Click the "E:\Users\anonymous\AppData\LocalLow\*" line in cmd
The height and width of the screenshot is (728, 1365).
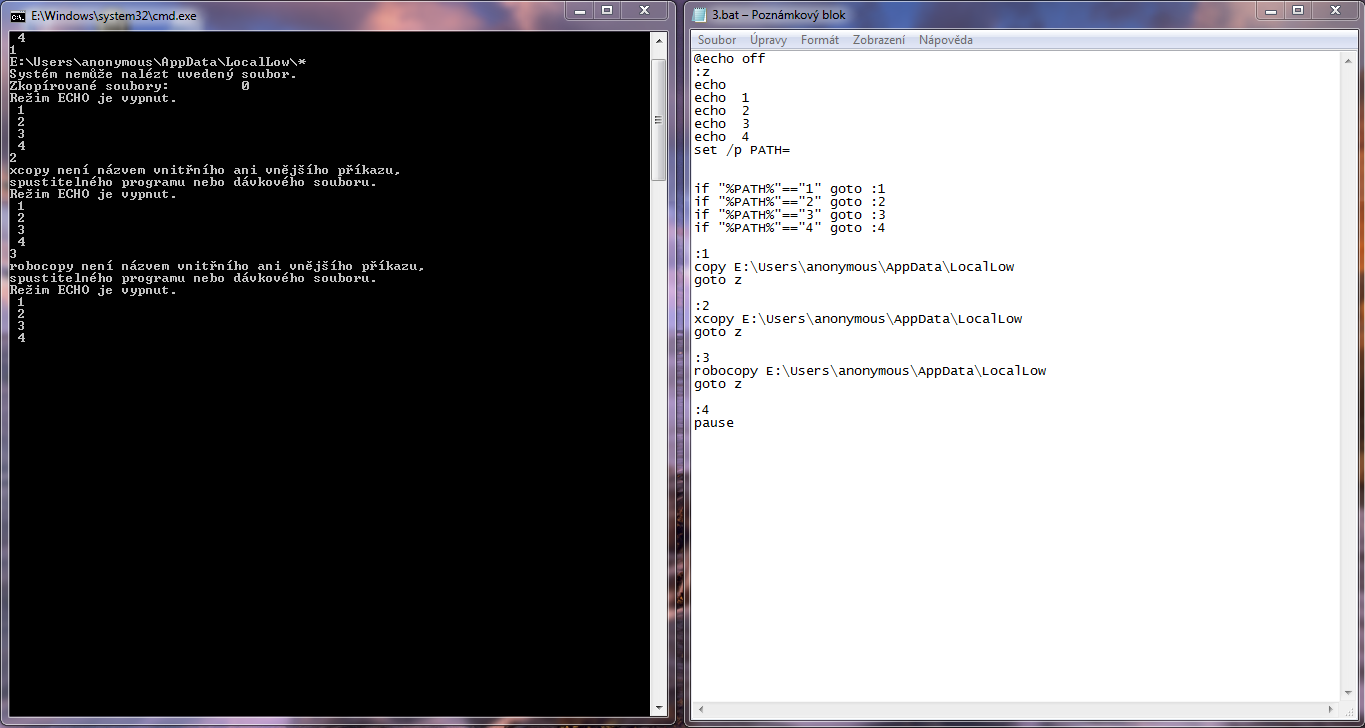point(157,62)
